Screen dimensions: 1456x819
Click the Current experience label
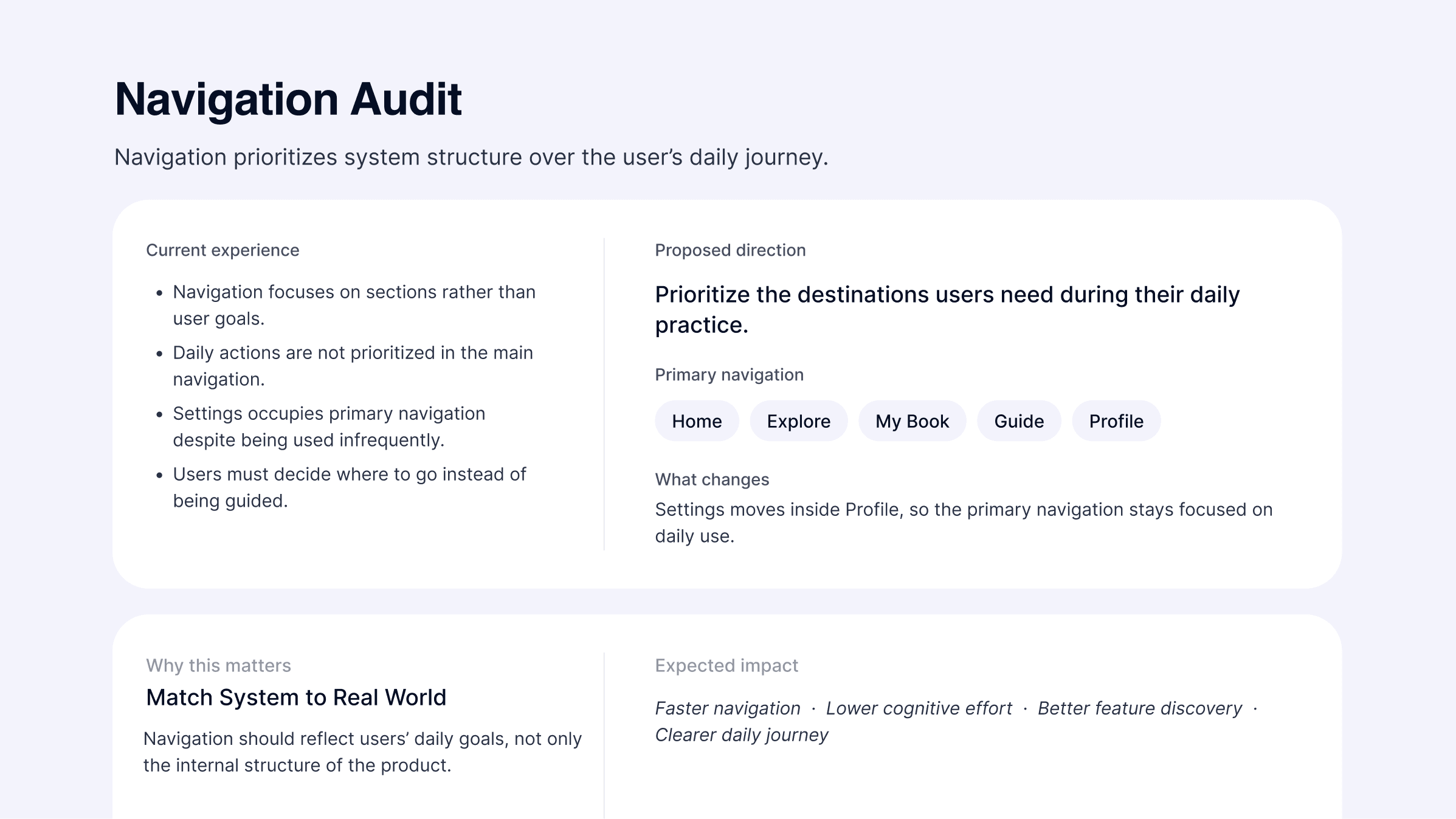[x=223, y=250]
